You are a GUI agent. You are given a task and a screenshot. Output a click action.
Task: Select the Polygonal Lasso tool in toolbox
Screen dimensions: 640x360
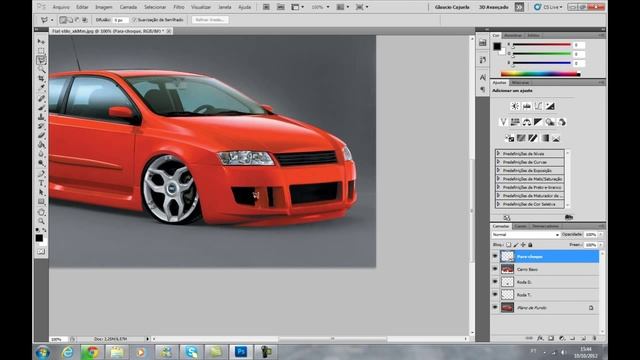coord(41,60)
